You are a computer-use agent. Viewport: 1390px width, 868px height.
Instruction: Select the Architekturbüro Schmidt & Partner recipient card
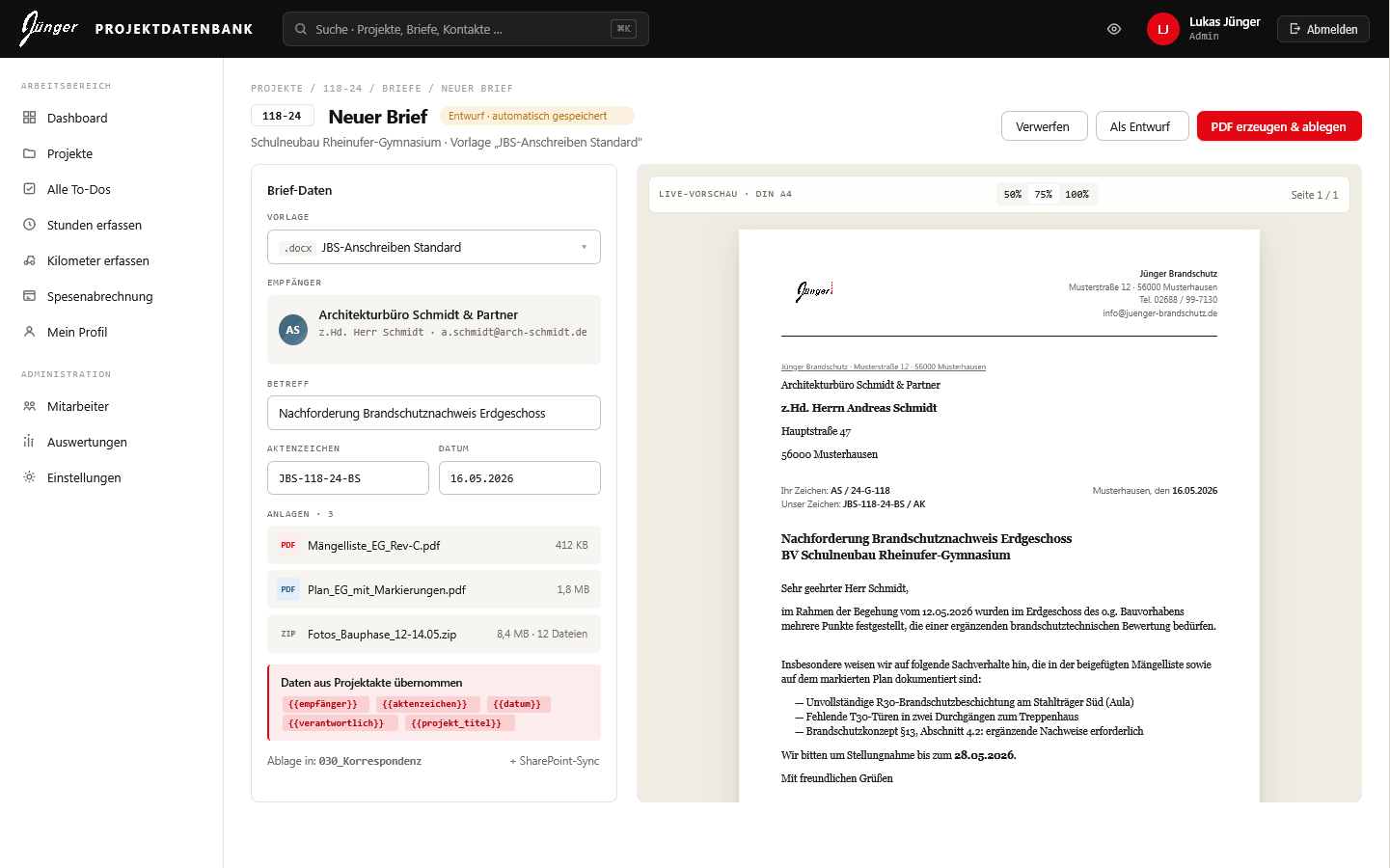pos(434,330)
